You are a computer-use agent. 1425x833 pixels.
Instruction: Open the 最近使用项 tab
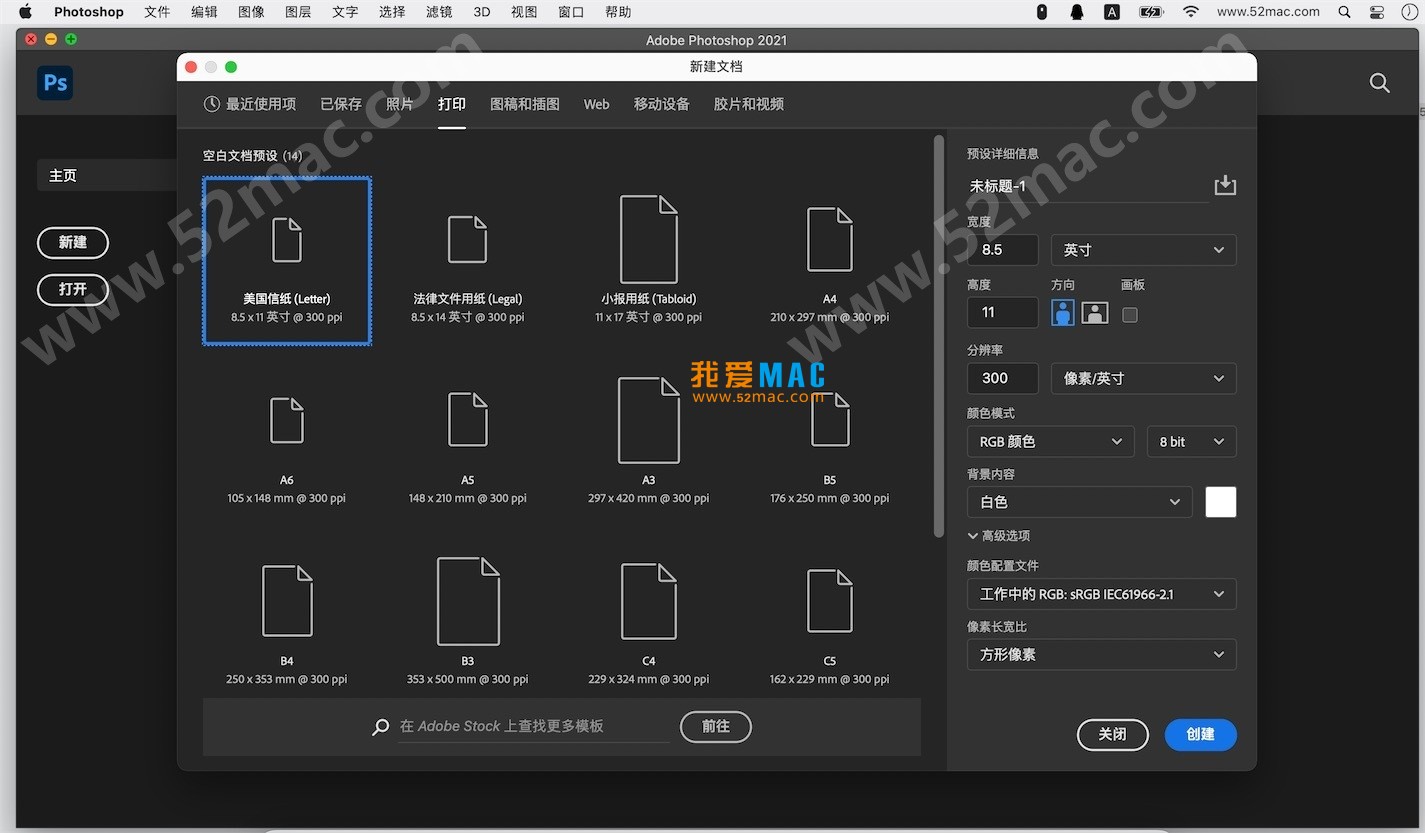(250, 104)
